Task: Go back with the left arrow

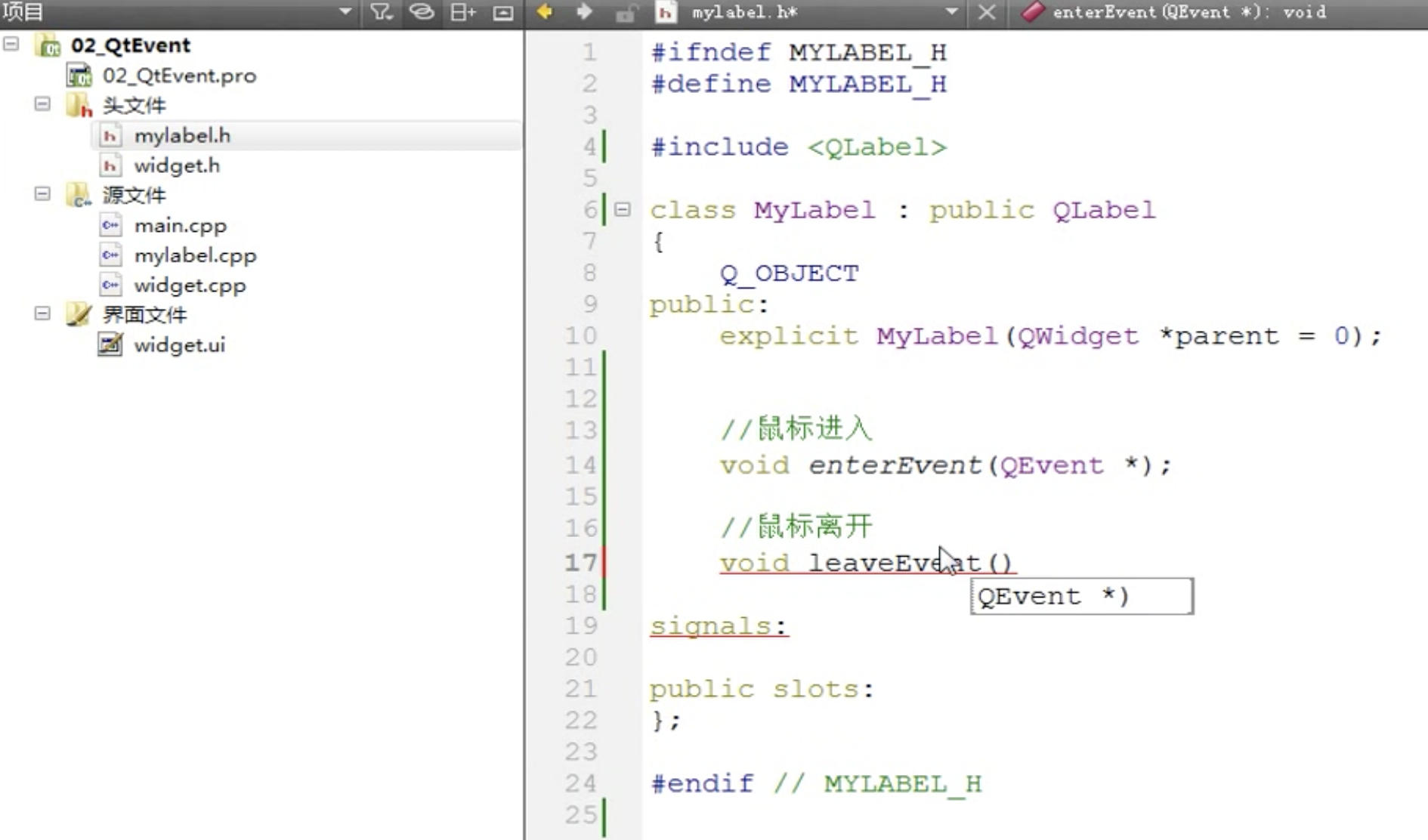Action: [x=544, y=11]
